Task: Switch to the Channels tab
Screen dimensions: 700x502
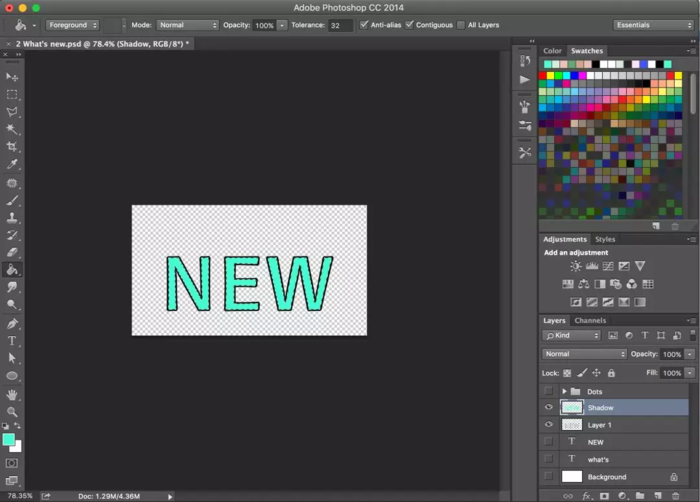Action: point(590,321)
